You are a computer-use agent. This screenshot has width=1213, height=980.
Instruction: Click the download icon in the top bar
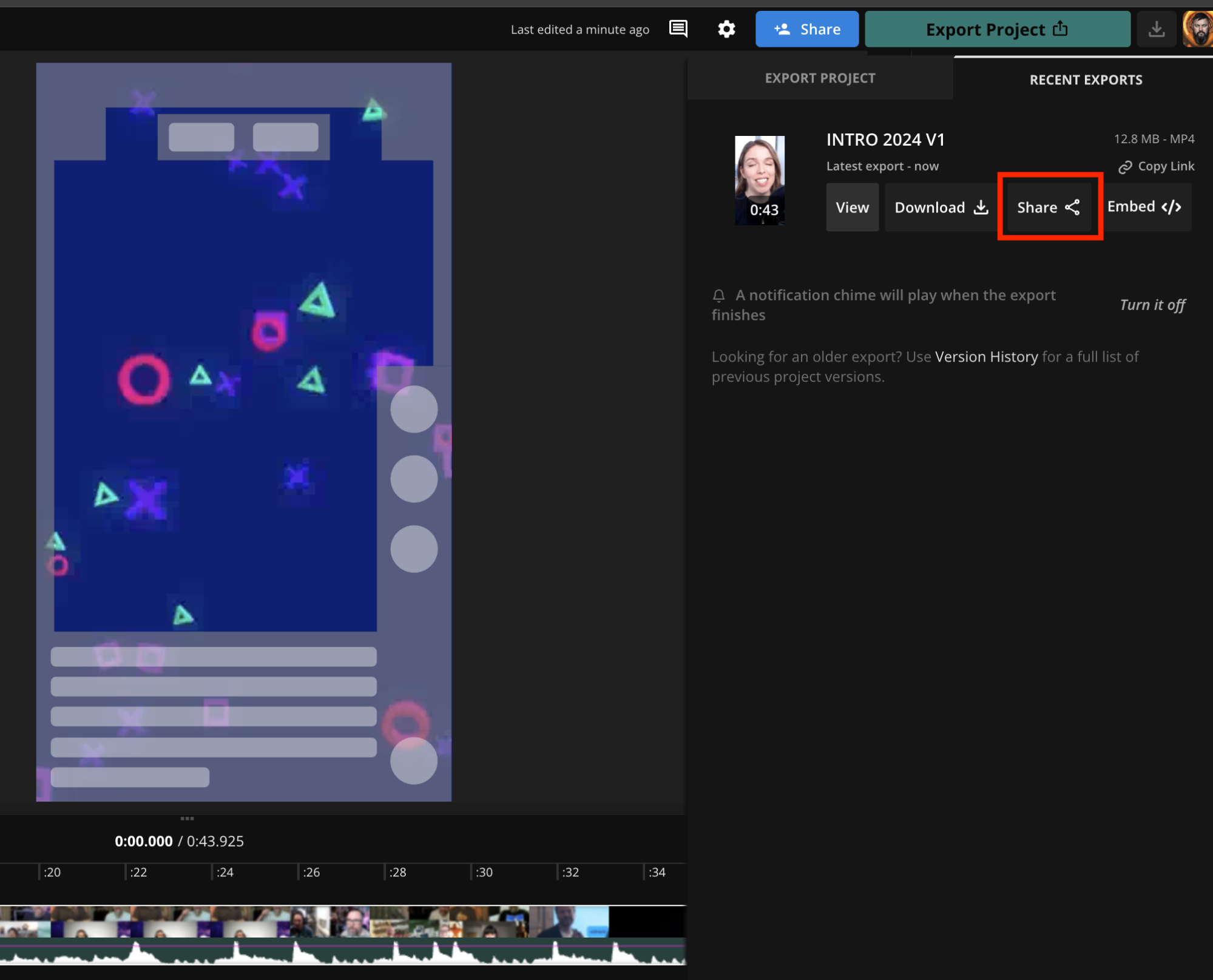1156,29
